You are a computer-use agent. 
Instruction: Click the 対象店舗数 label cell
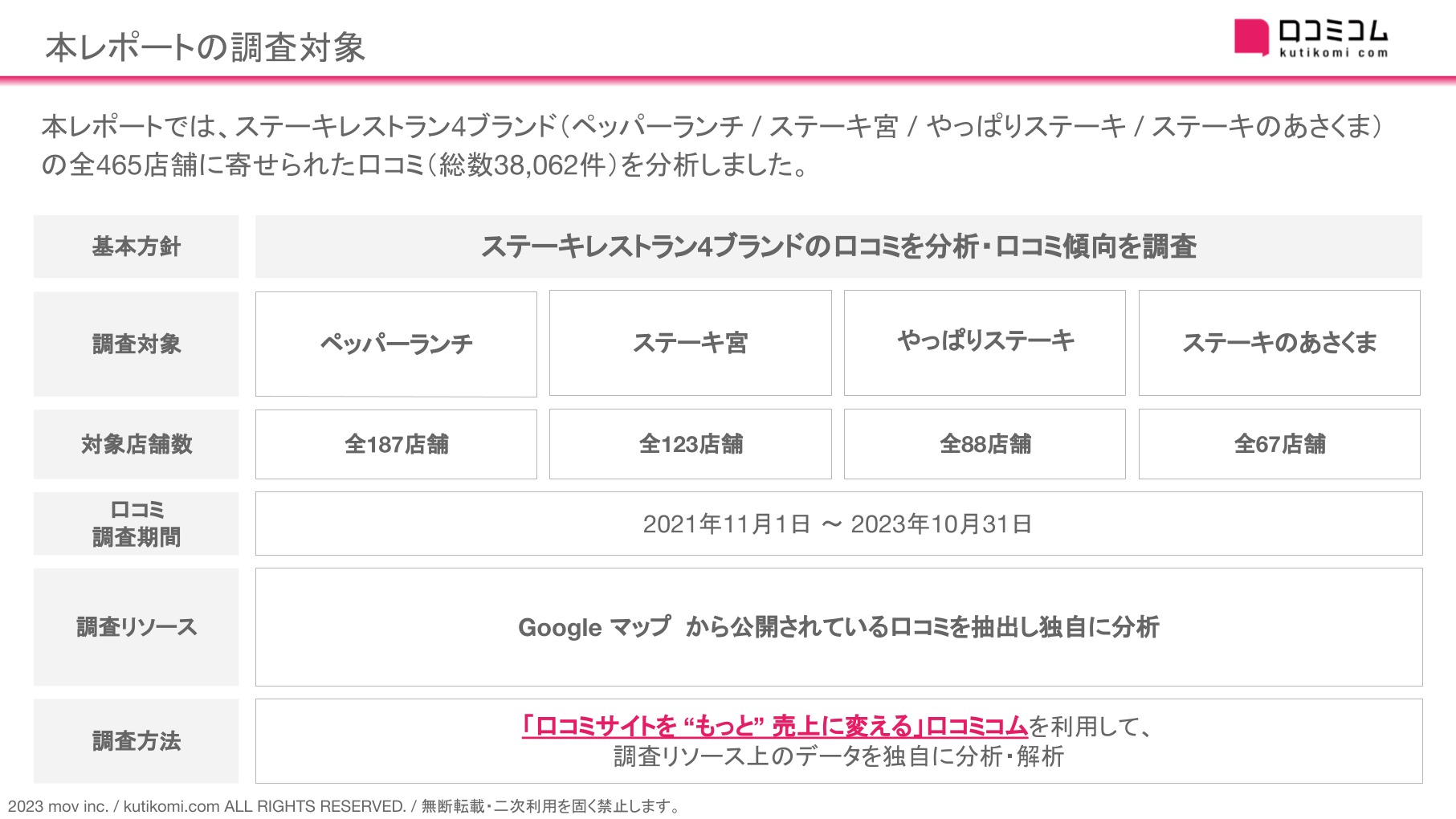[x=137, y=444]
